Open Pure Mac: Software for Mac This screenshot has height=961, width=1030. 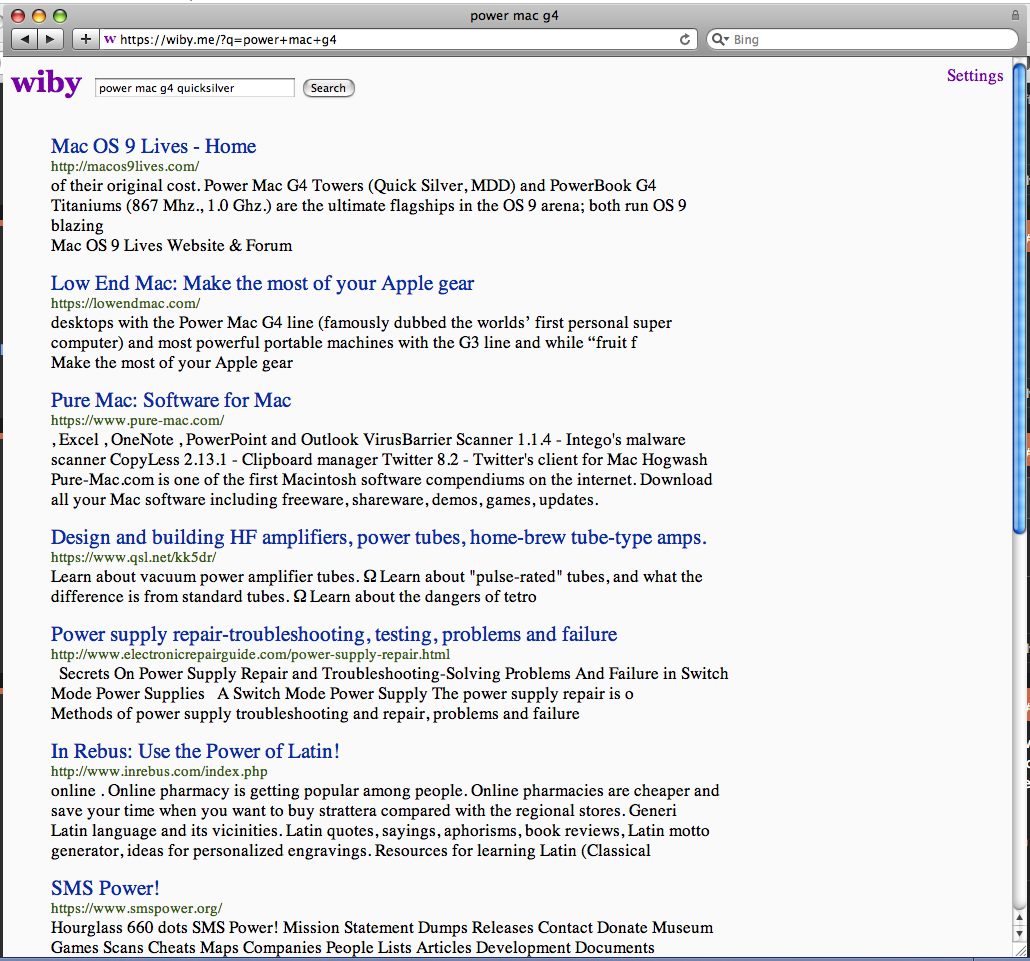(171, 400)
